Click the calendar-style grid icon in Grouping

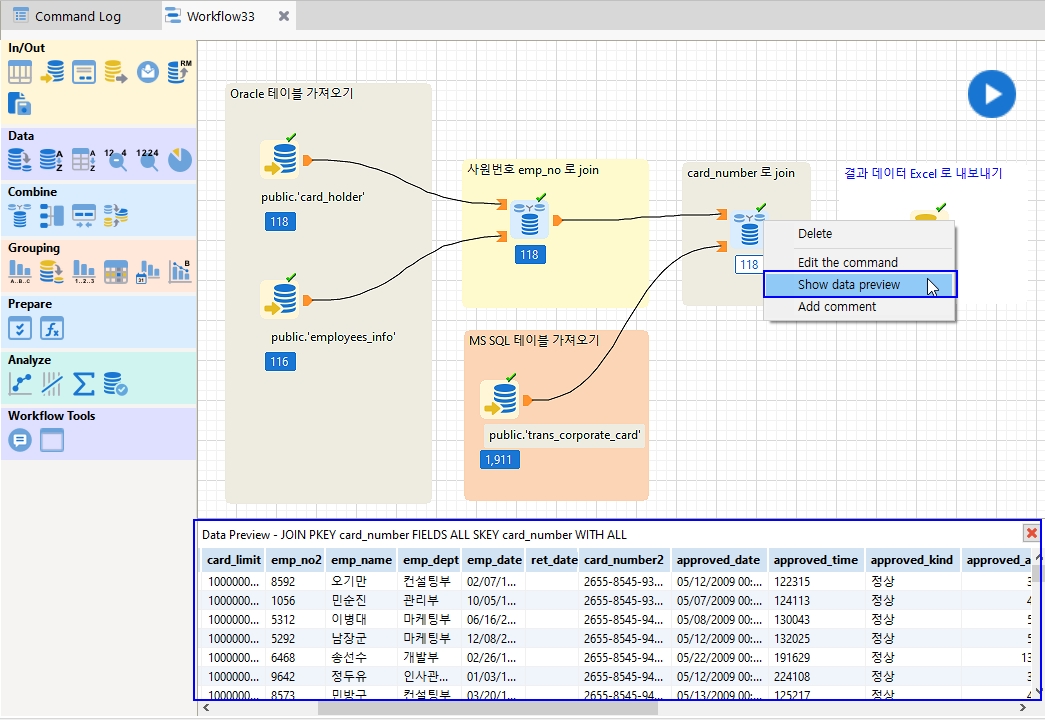tap(116, 271)
